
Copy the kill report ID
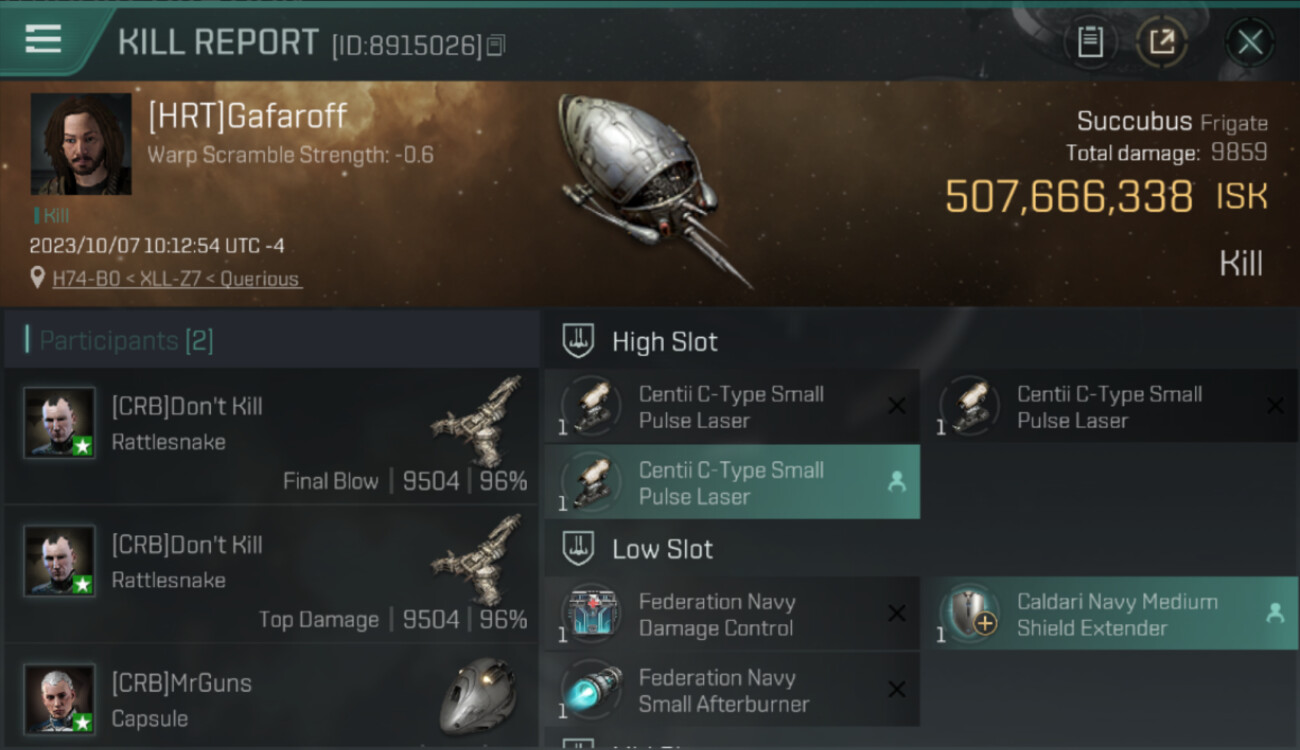[x=497, y=45]
